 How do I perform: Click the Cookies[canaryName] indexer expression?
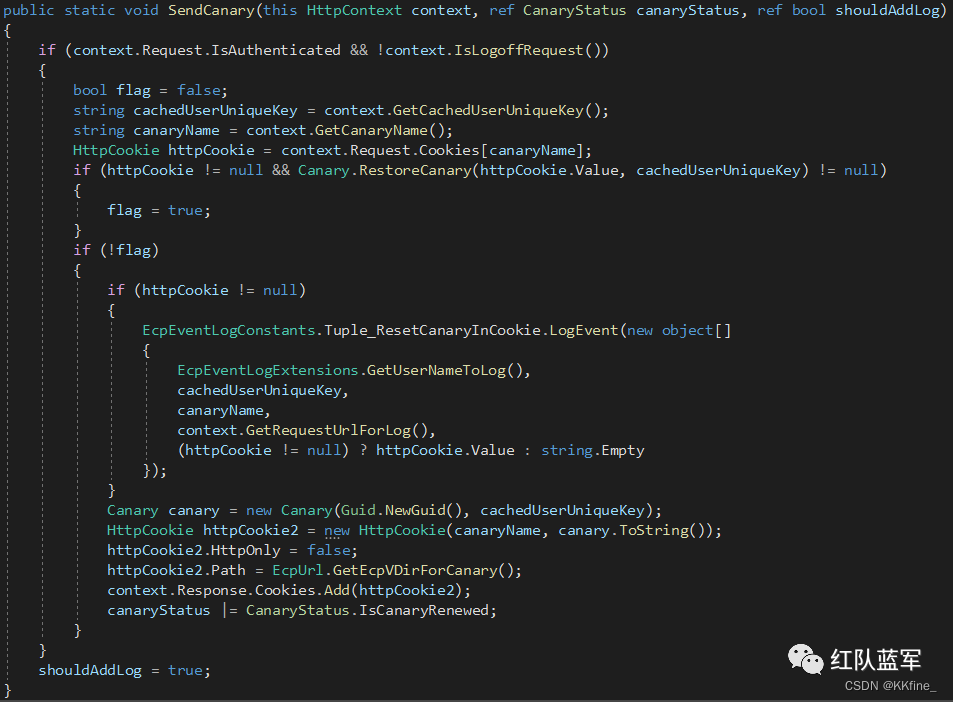(x=501, y=151)
